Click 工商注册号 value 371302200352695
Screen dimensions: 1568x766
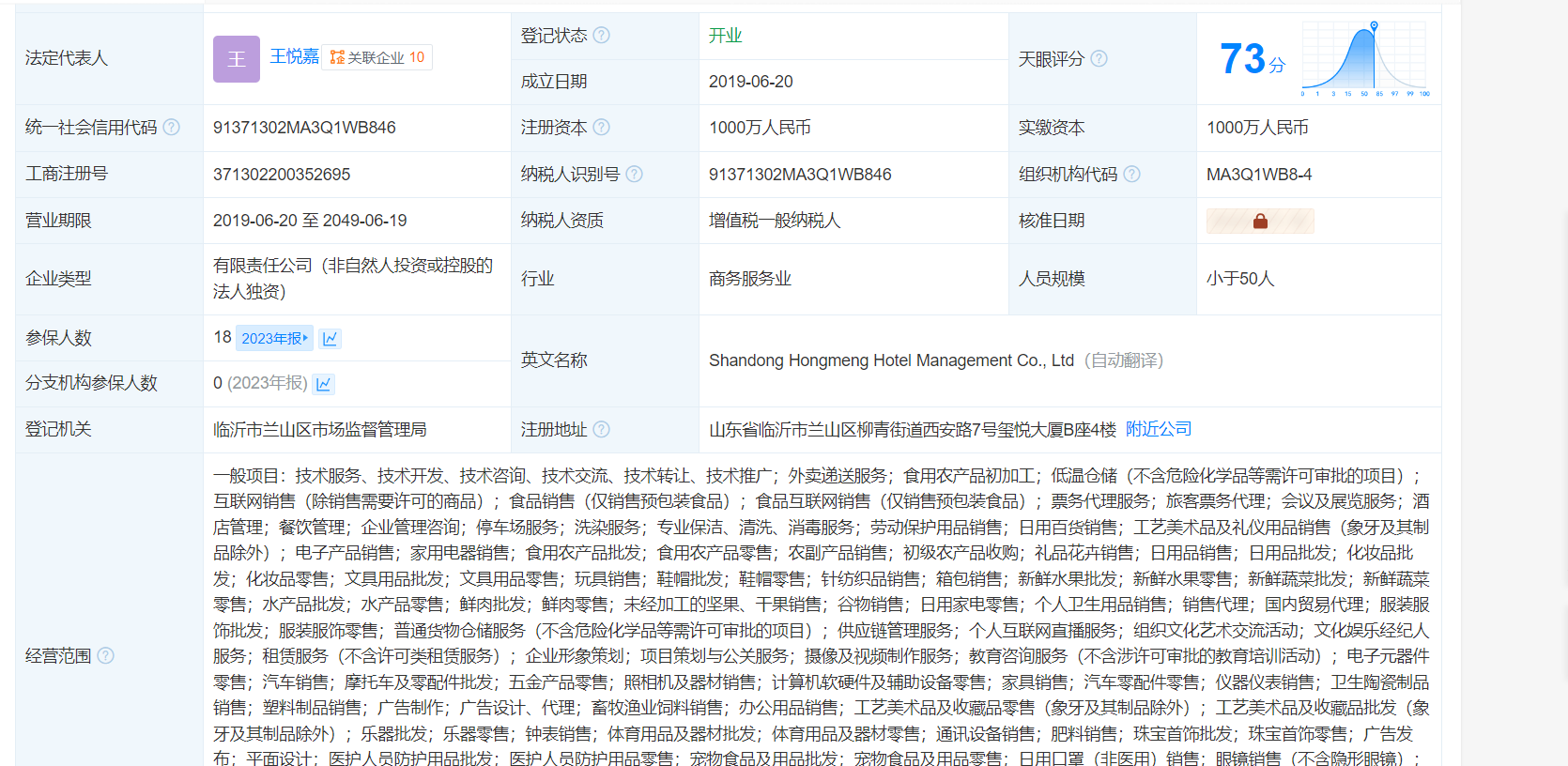[x=282, y=175]
